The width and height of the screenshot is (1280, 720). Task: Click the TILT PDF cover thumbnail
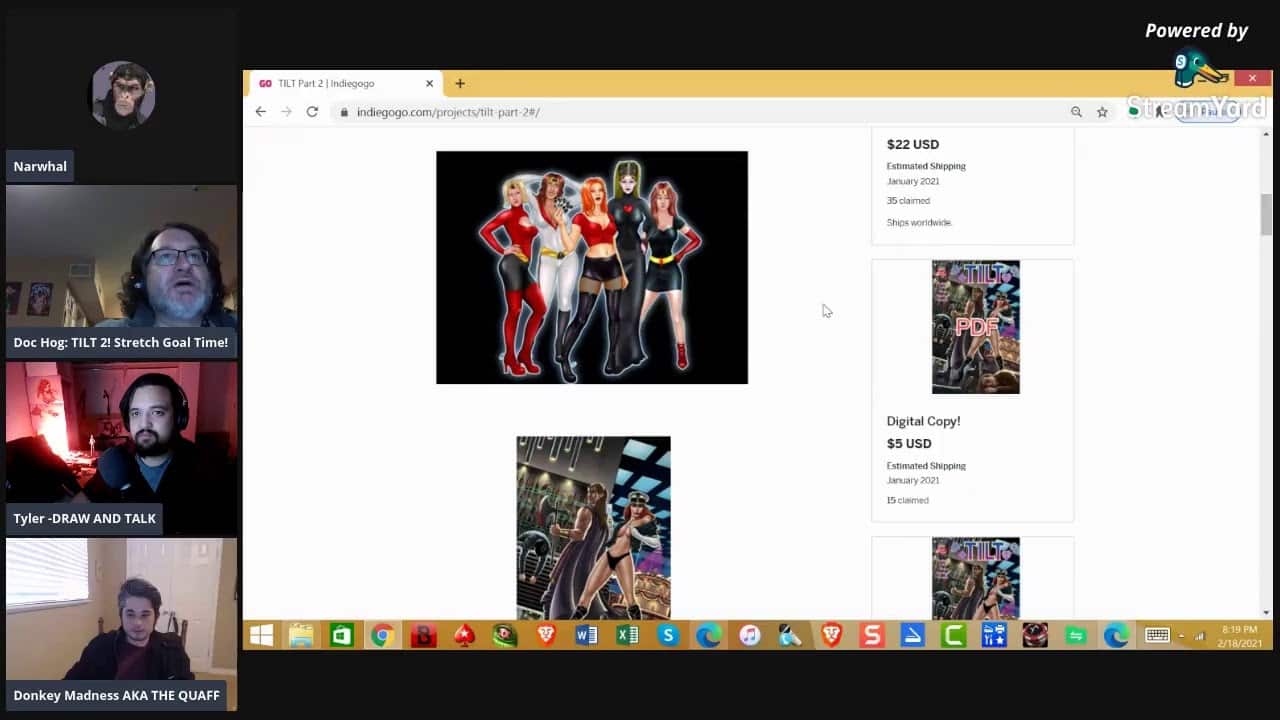[x=975, y=327]
